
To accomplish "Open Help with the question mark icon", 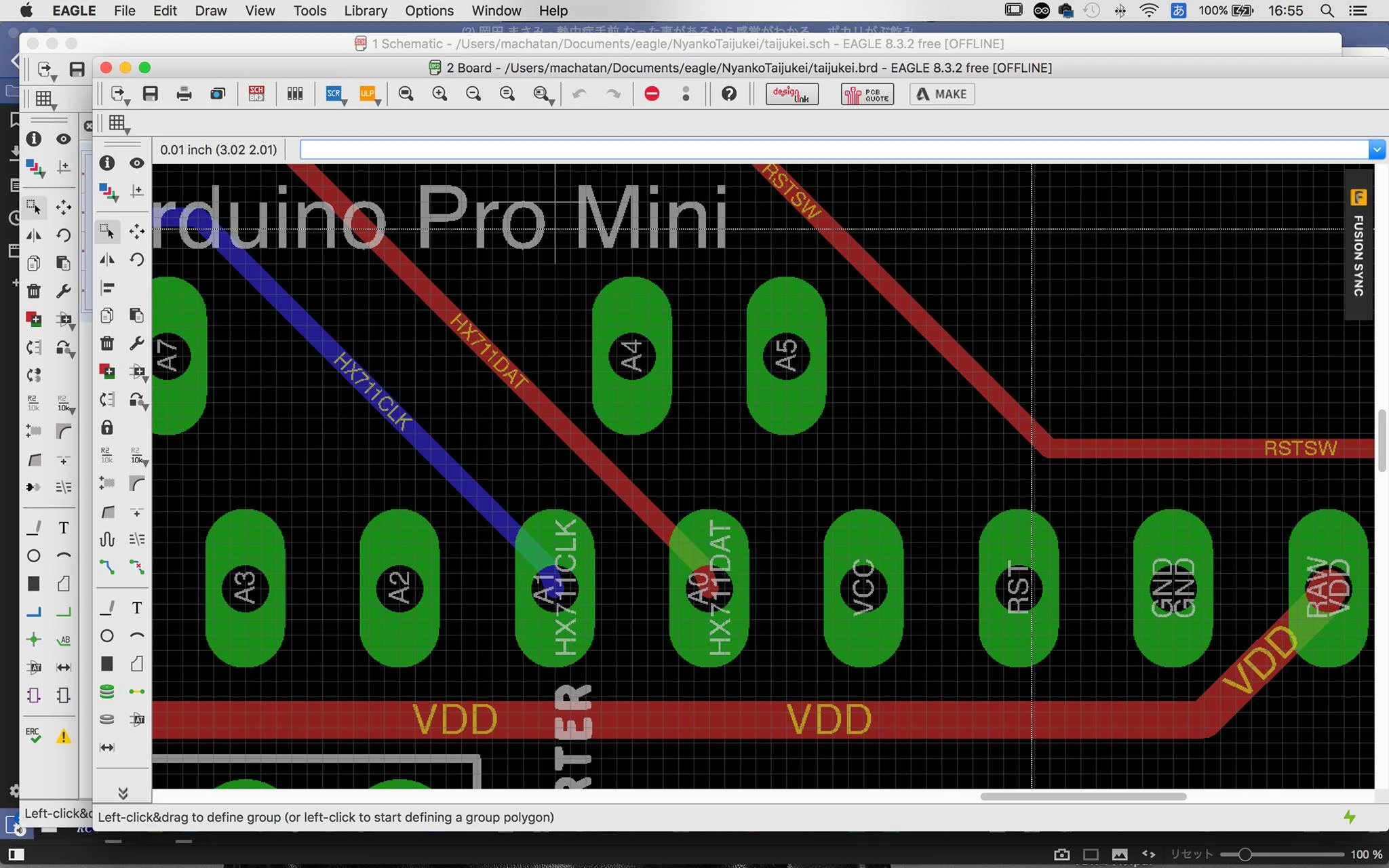I will pos(729,94).
